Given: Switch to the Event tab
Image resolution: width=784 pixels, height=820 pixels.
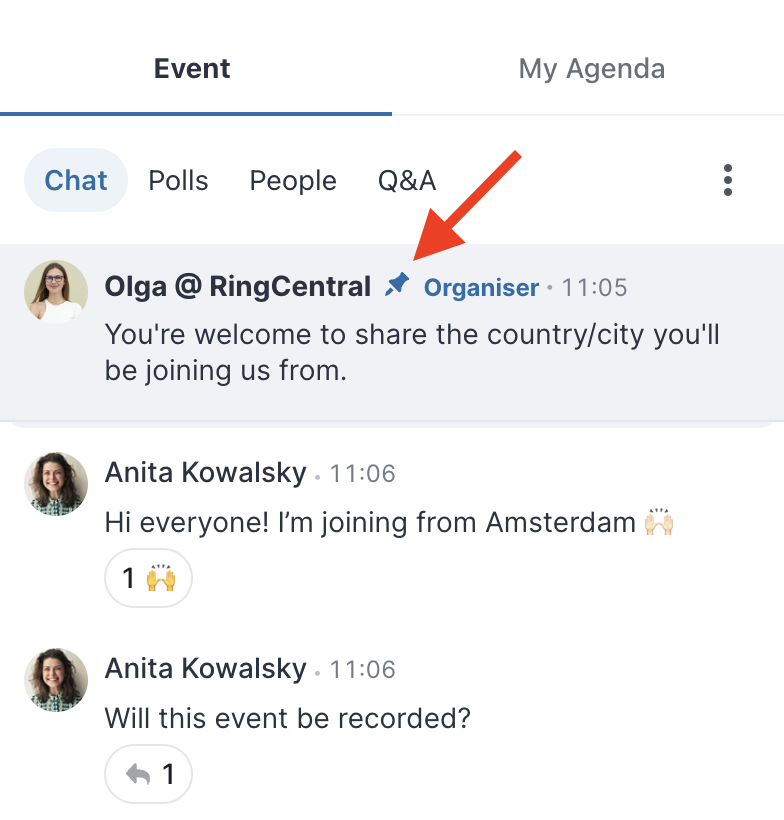Looking at the screenshot, I should tap(192, 69).
